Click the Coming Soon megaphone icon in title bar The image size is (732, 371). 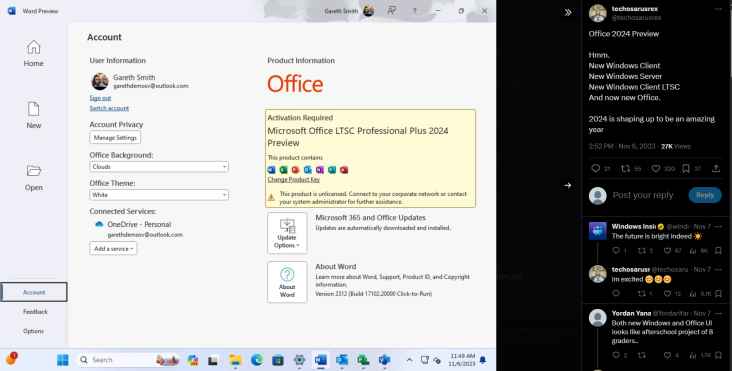click(392, 11)
